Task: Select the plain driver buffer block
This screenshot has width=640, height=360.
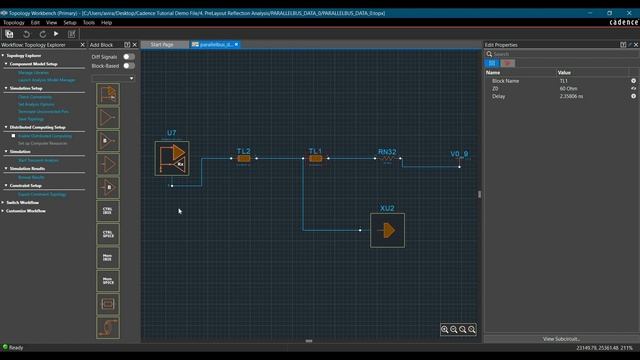Action: pyautogui.click(x=108, y=118)
